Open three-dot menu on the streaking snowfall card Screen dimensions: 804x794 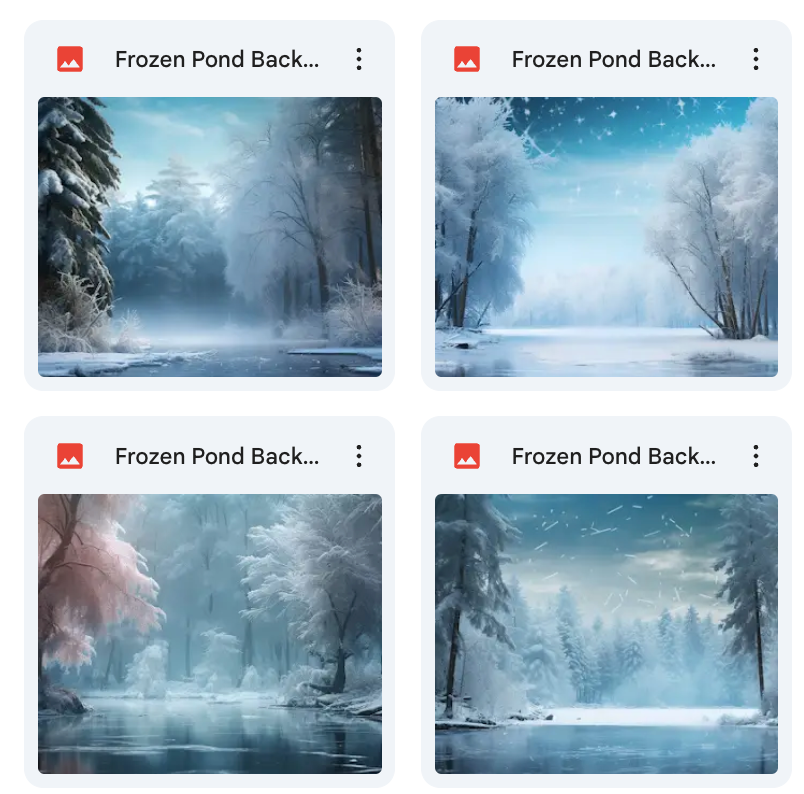point(756,456)
